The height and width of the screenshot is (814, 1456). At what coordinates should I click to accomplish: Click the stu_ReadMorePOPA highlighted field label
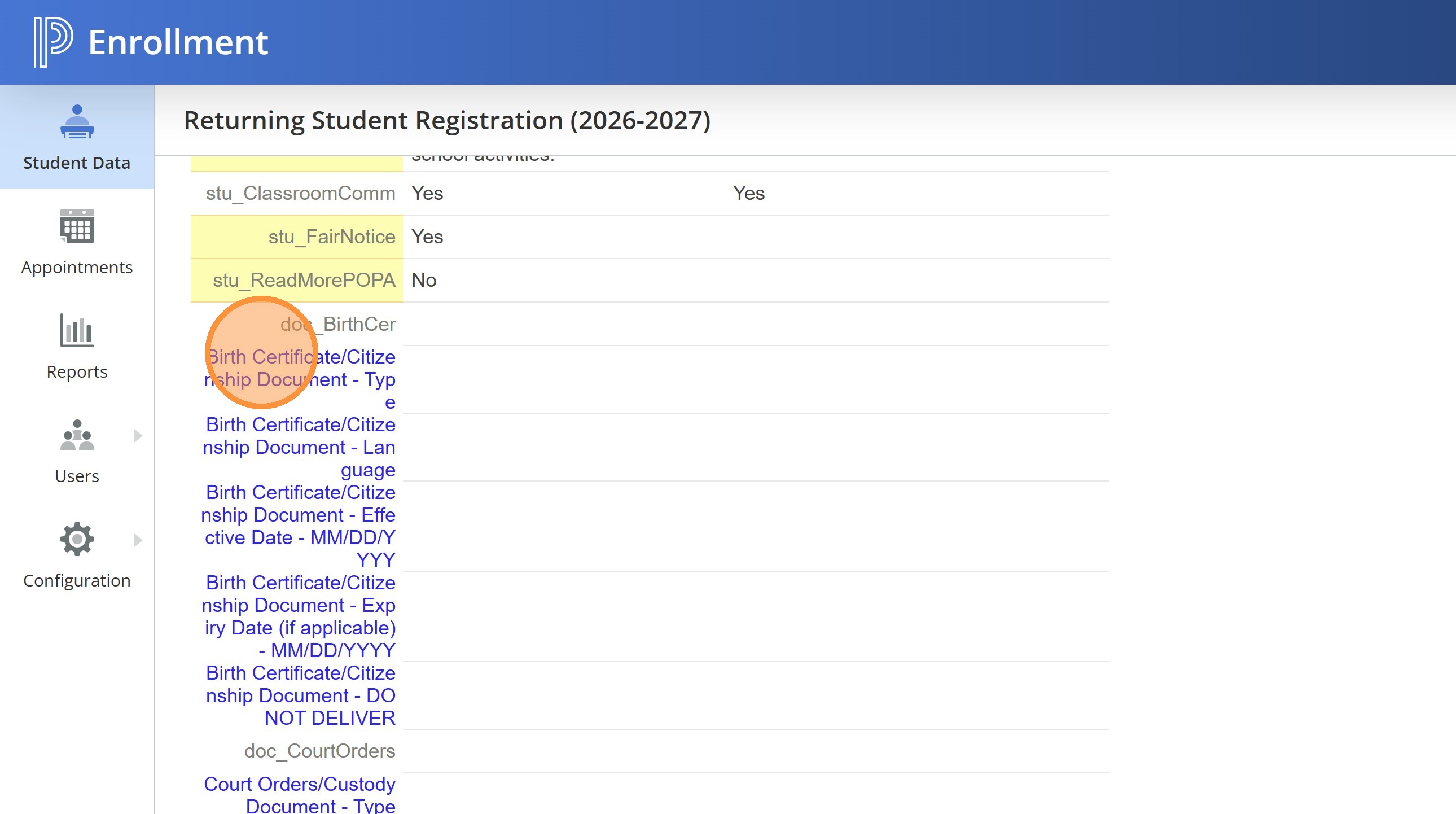[x=304, y=281]
